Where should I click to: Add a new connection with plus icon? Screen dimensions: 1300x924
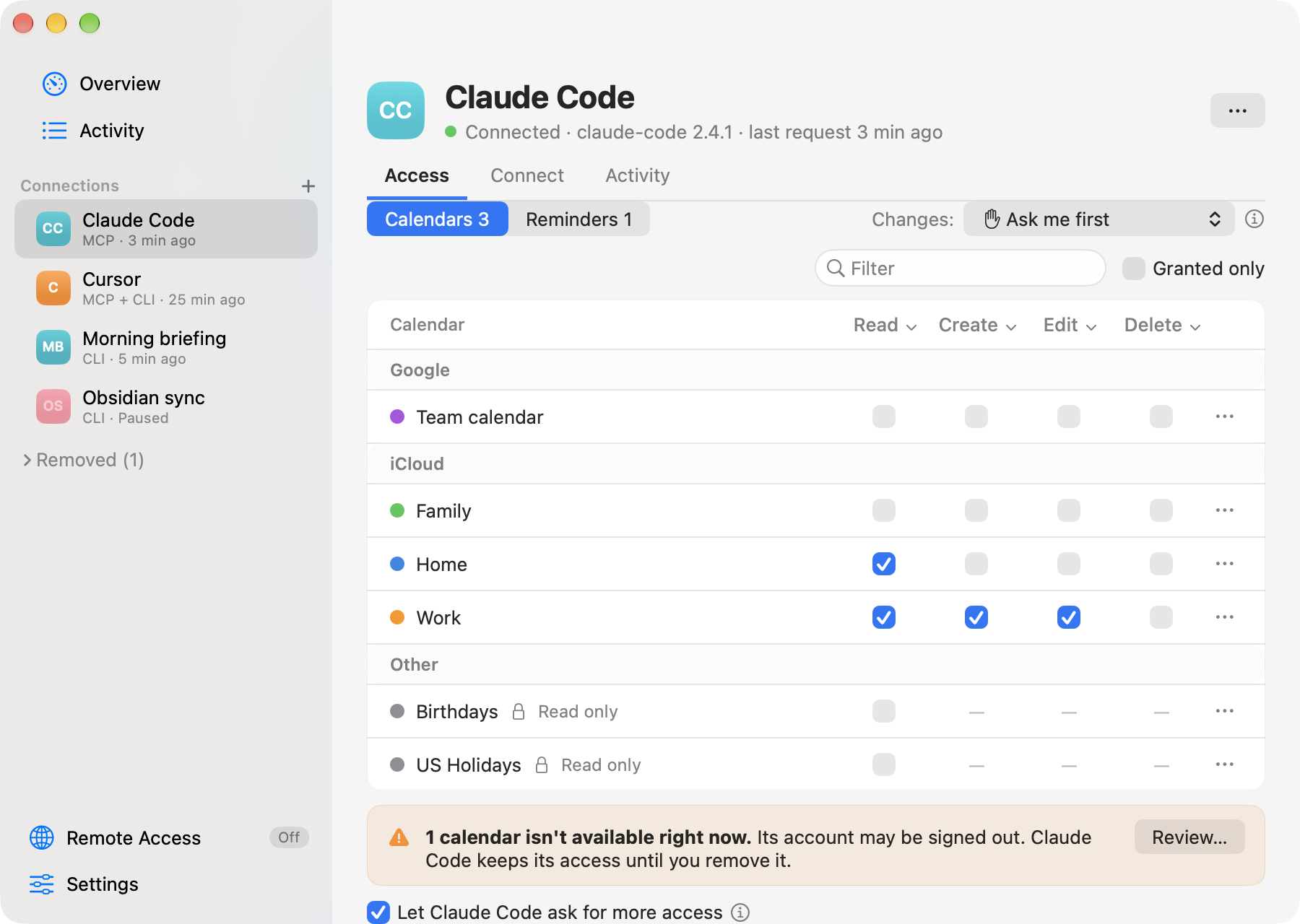(308, 186)
